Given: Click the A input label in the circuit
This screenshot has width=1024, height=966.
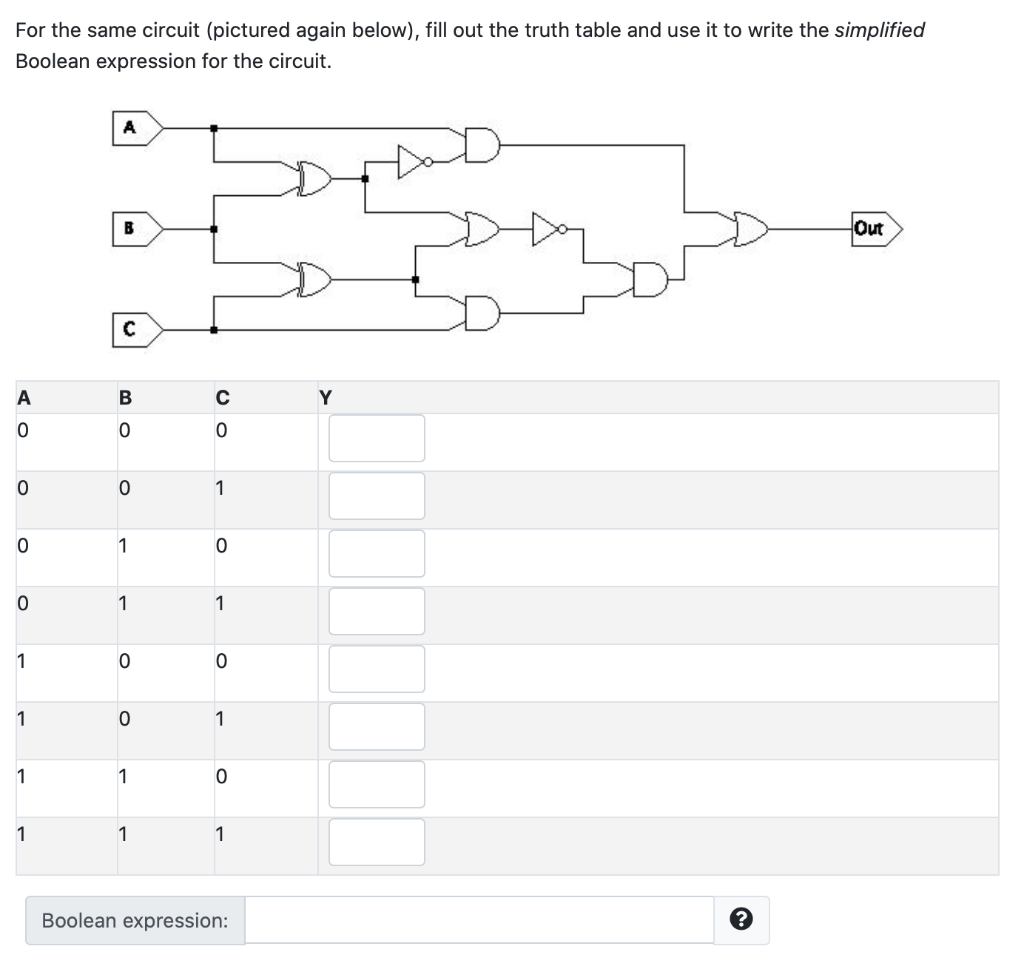Looking at the screenshot, I should click(128, 126).
